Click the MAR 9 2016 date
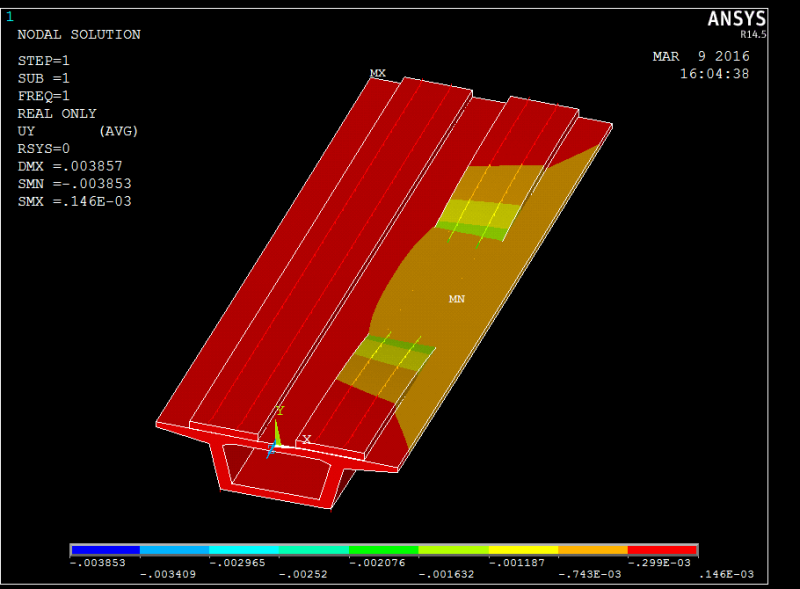This screenshot has height=589, width=800. (701, 56)
